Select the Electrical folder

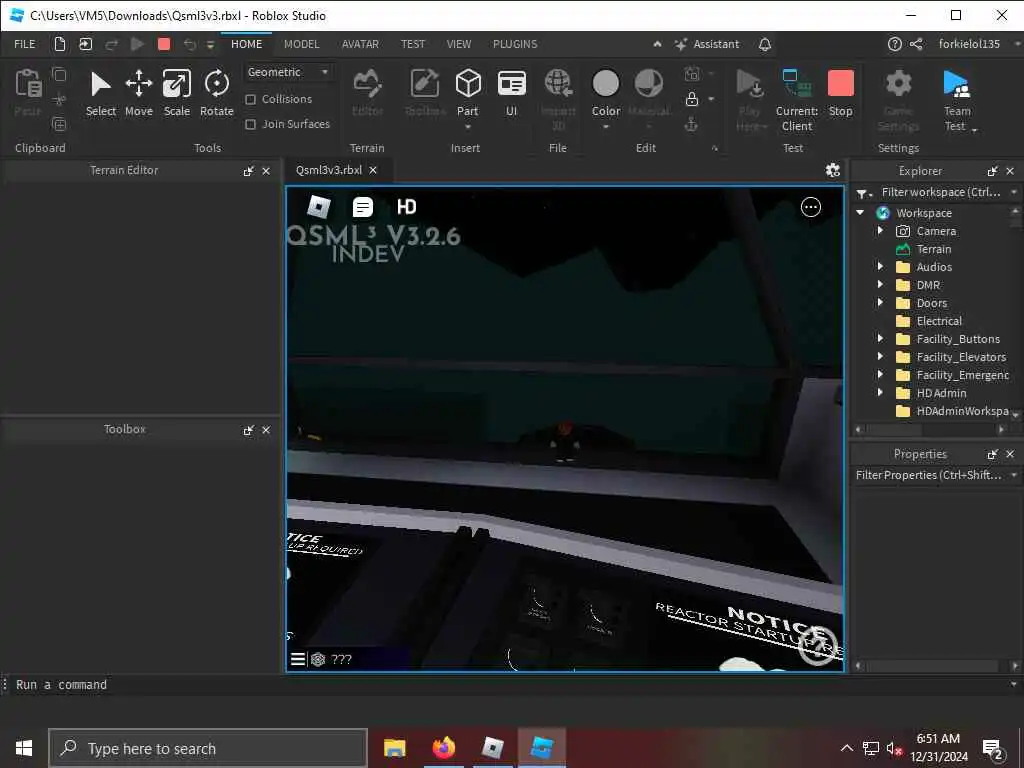(x=938, y=321)
